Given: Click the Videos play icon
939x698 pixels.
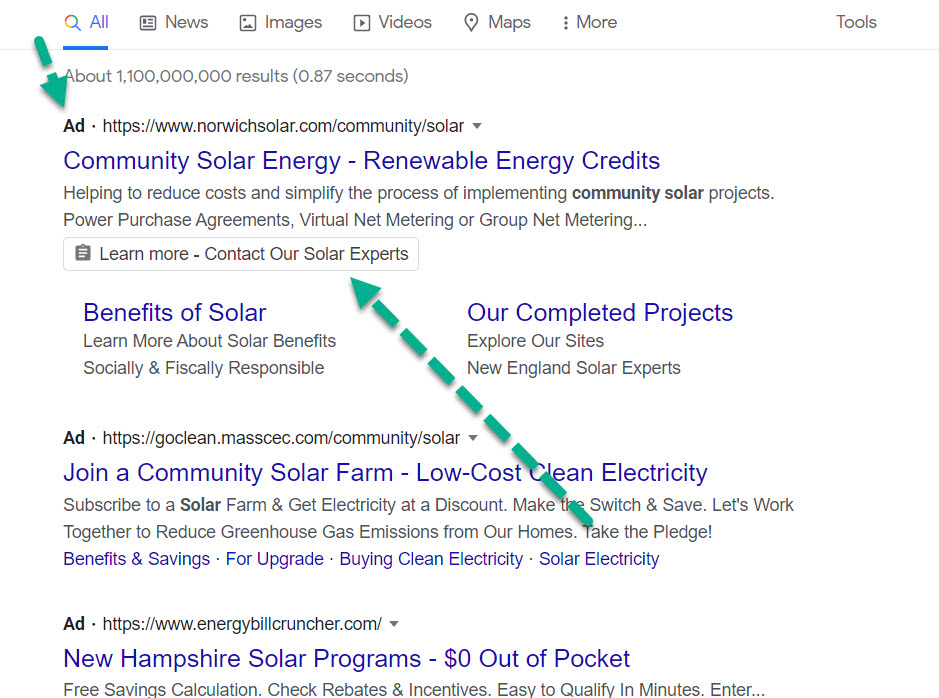Looking at the screenshot, I should 362,22.
